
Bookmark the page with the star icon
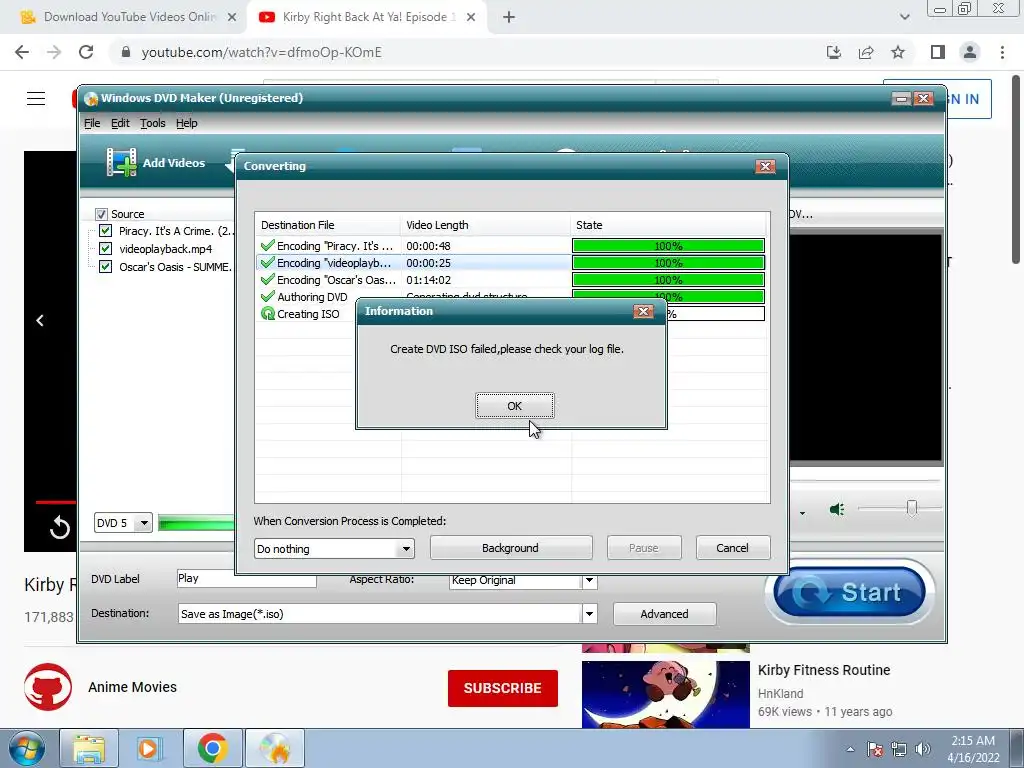pyautogui.click(x=898, y=52)
